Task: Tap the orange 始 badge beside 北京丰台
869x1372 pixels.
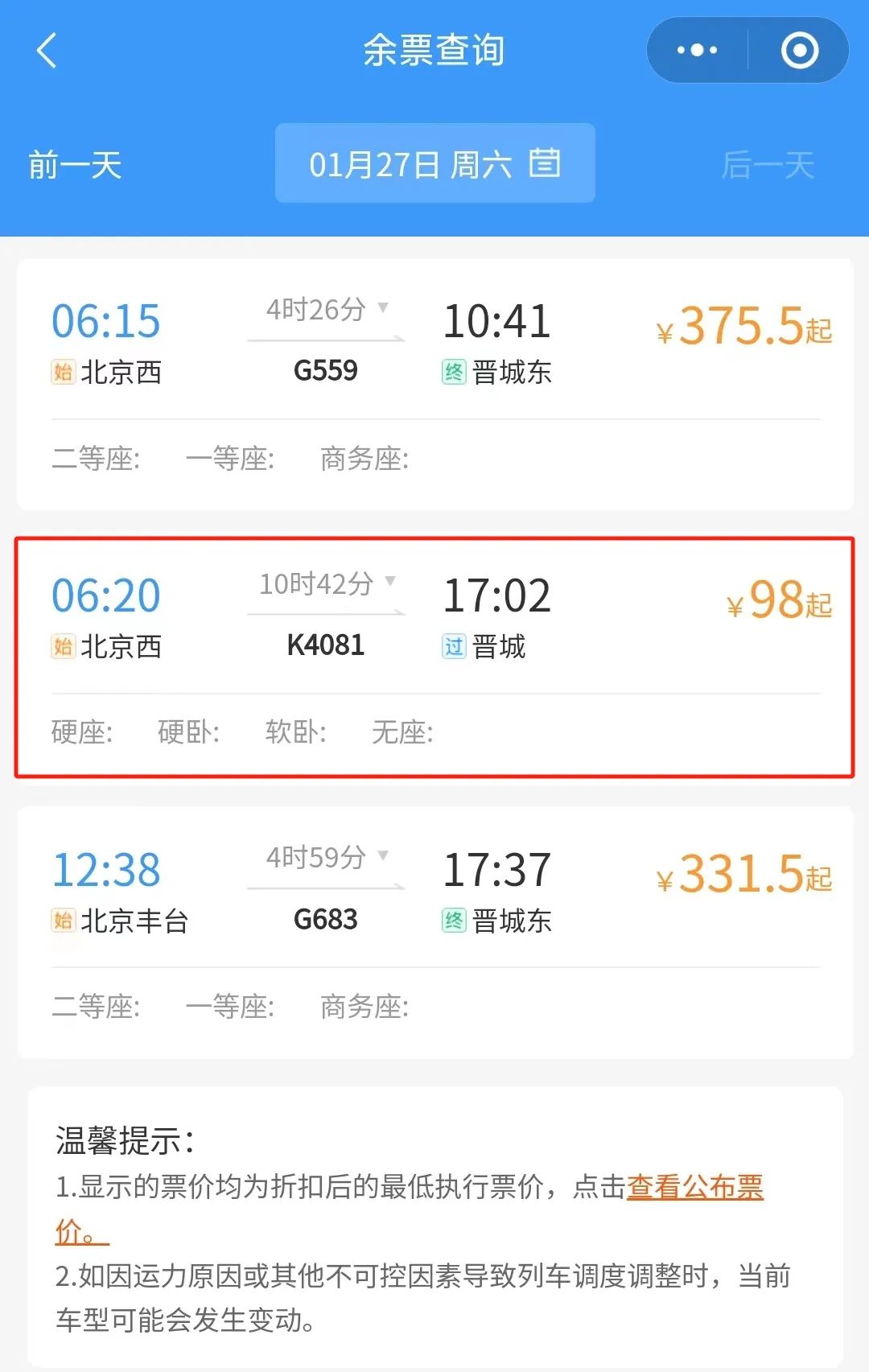Action: [63, 920]
